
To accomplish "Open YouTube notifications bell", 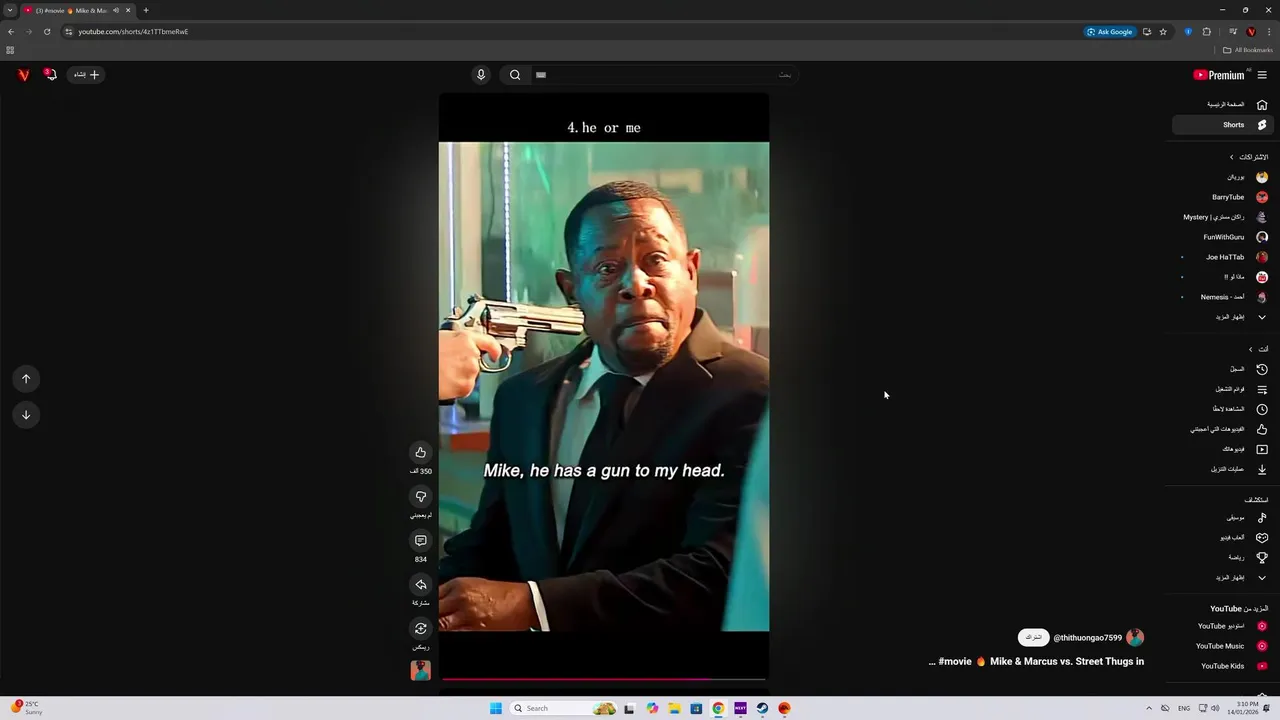I will click(x=50, y=74).
